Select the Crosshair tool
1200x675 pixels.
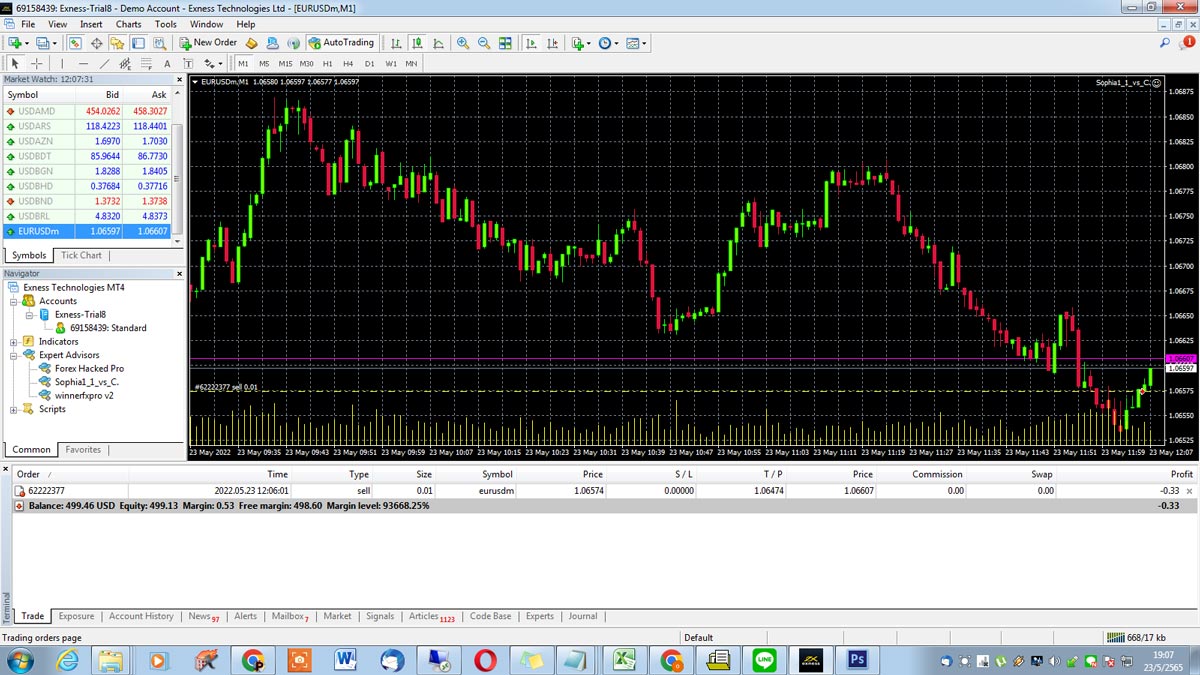[35, 63]
